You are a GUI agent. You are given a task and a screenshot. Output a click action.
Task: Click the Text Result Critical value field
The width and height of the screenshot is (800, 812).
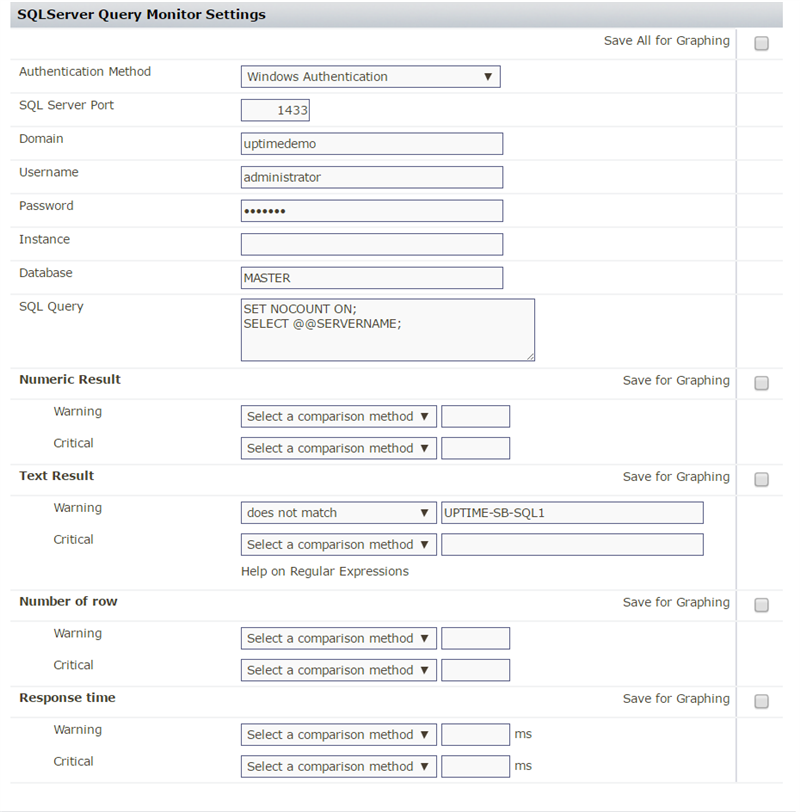click(572, 545)
